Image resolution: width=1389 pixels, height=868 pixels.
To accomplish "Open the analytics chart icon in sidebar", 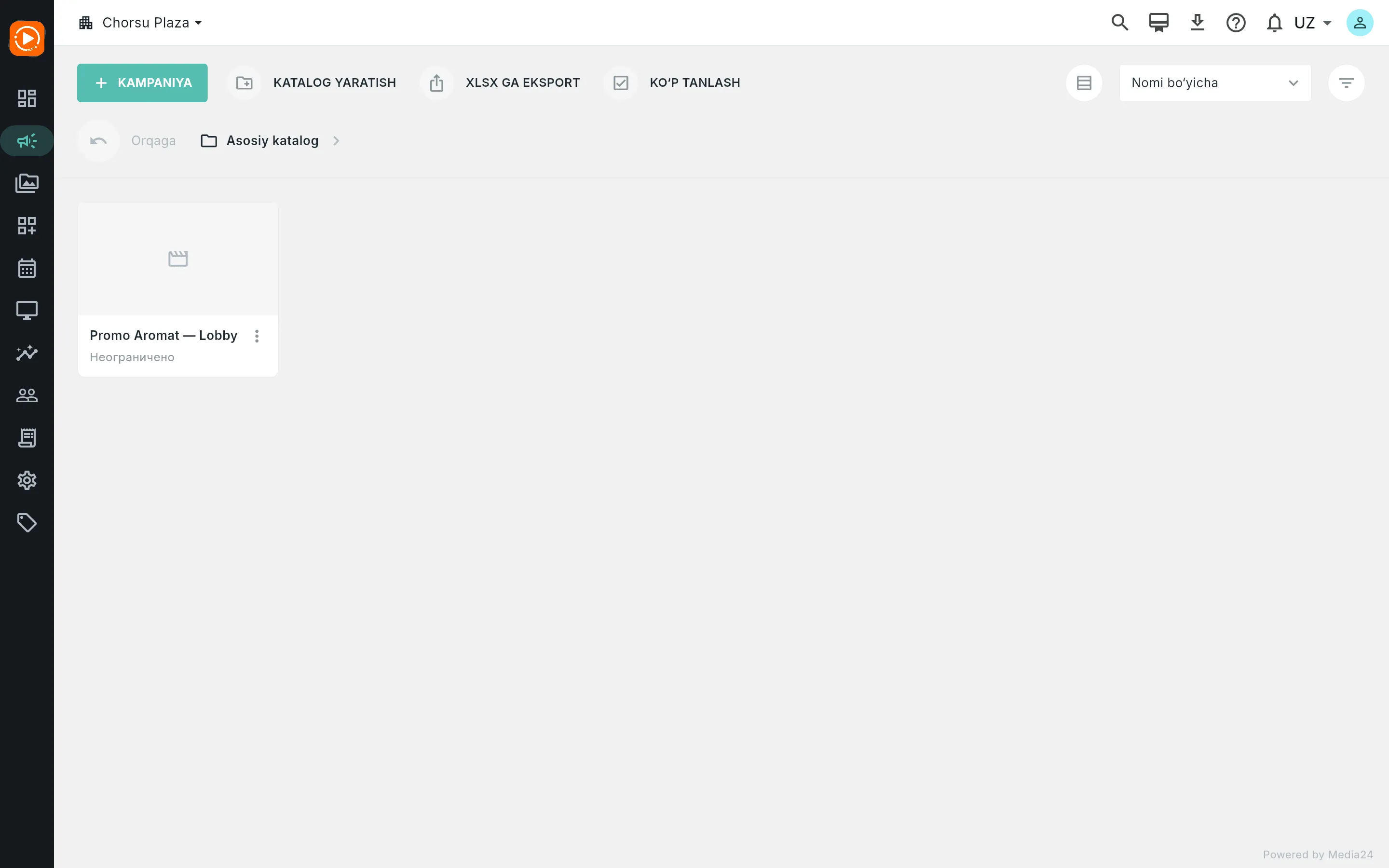I will (27, 353).
